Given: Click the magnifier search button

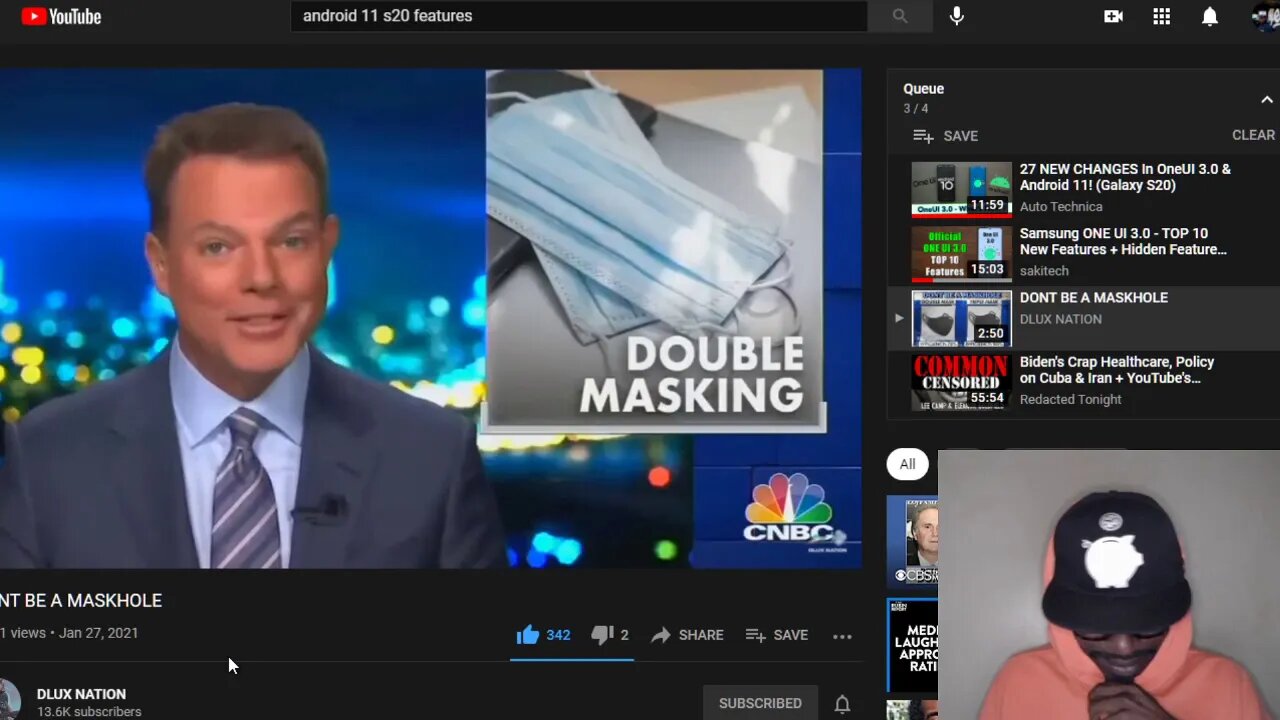Looking at the screenshot, I should point(900,16).
